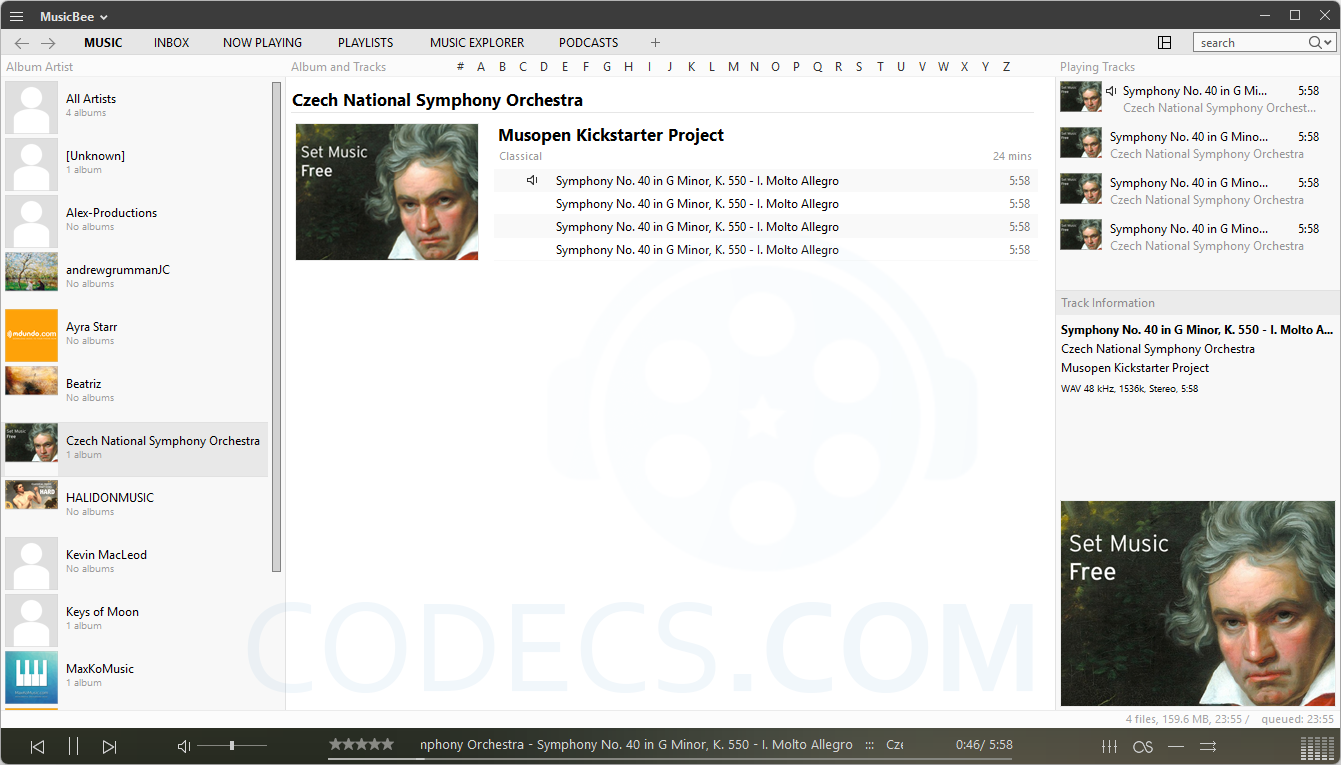The height and width of the screenshot is (765, 1341).
Task: Switch to the INBOX tab
Action: pos(171,43)
